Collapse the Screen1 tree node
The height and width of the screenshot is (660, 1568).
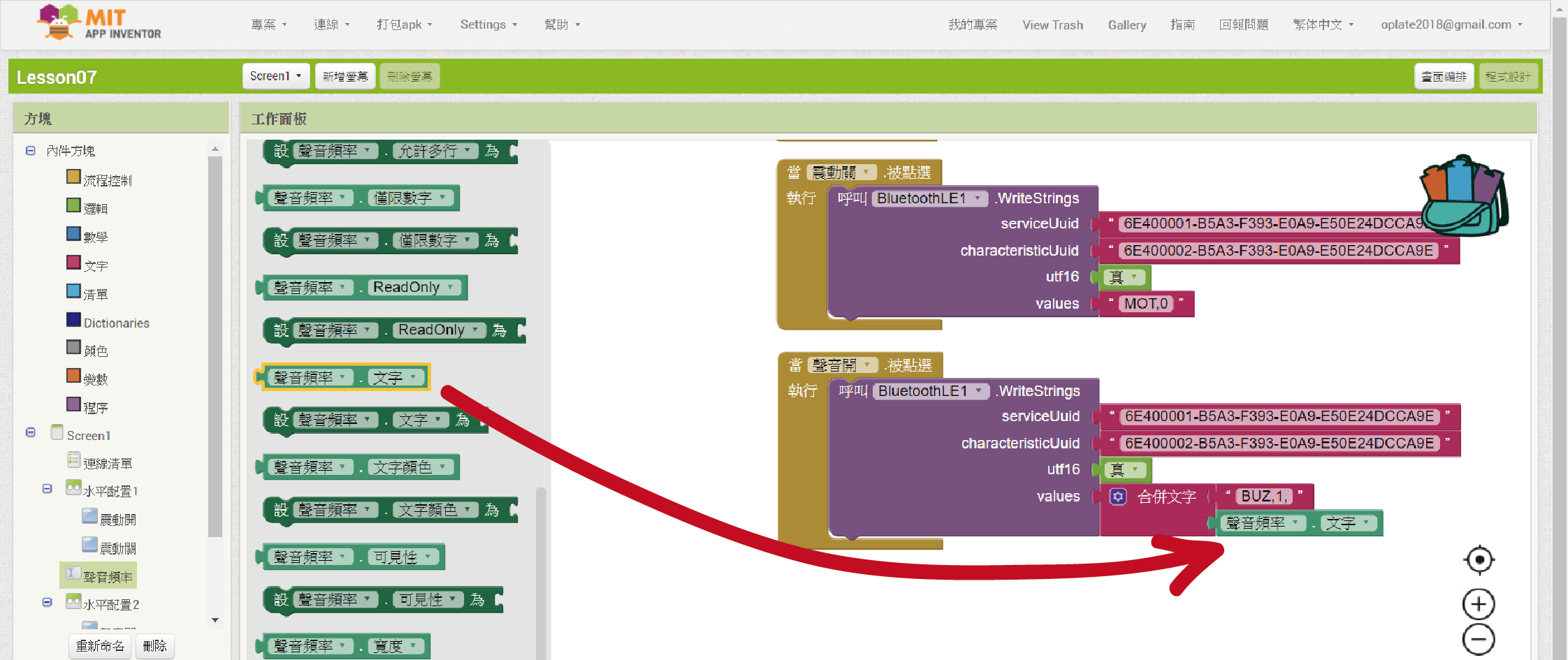[x=31, y=433]
